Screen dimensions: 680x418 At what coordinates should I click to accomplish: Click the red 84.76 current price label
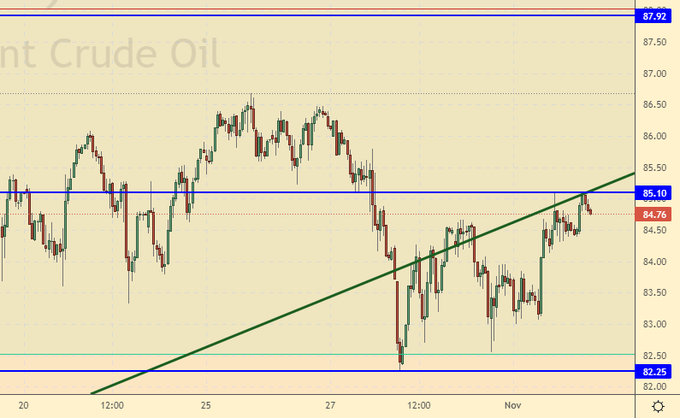point(656,213)
